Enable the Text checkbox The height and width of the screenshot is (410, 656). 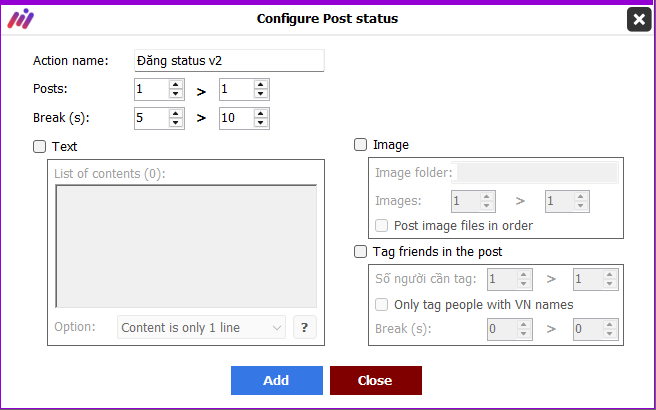pyautogui.click(x=39, y=147)
